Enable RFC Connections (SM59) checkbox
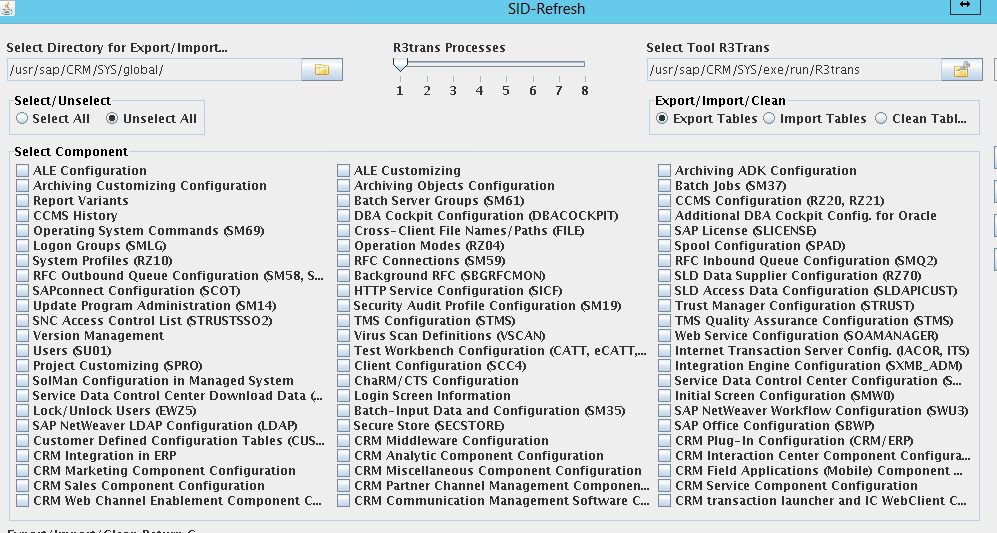Image resolution: width=997 pixels, height=533 pixels. click(x=343, y=261)
